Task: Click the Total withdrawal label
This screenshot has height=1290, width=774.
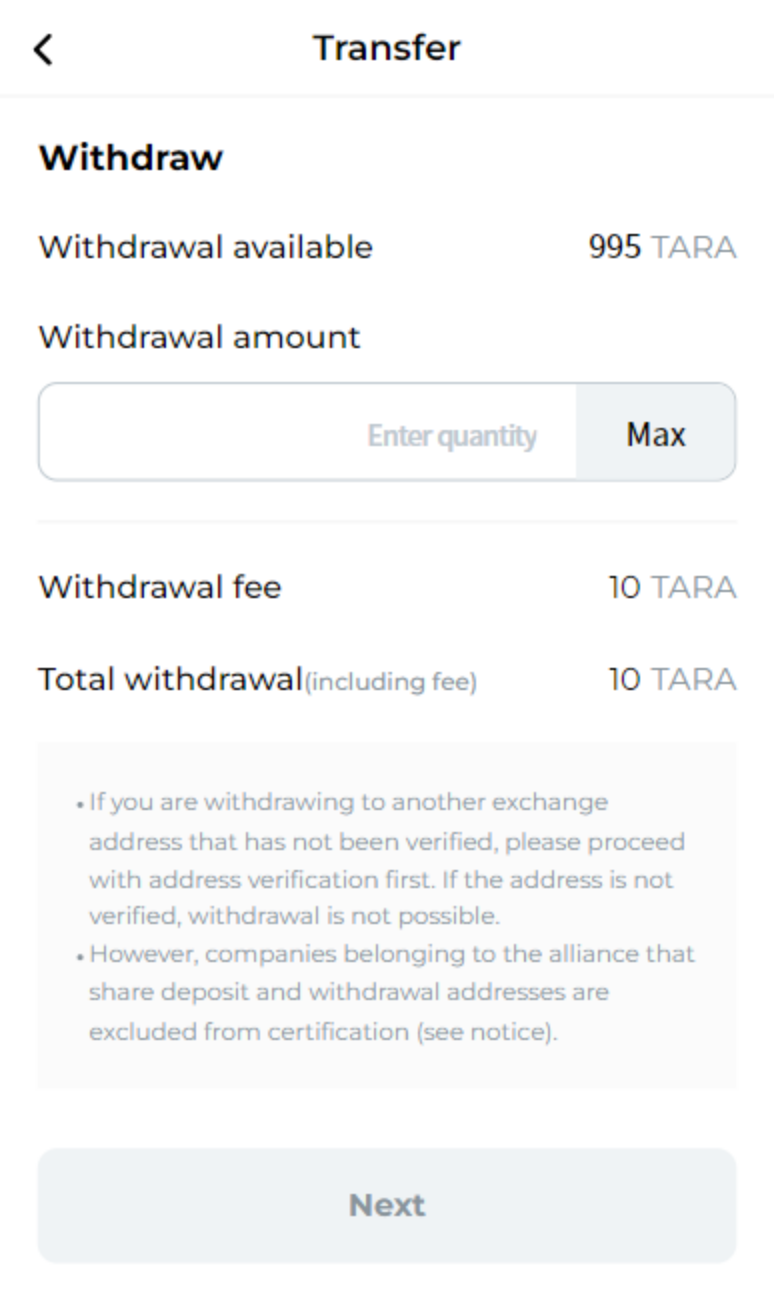Action: (170, 680)
